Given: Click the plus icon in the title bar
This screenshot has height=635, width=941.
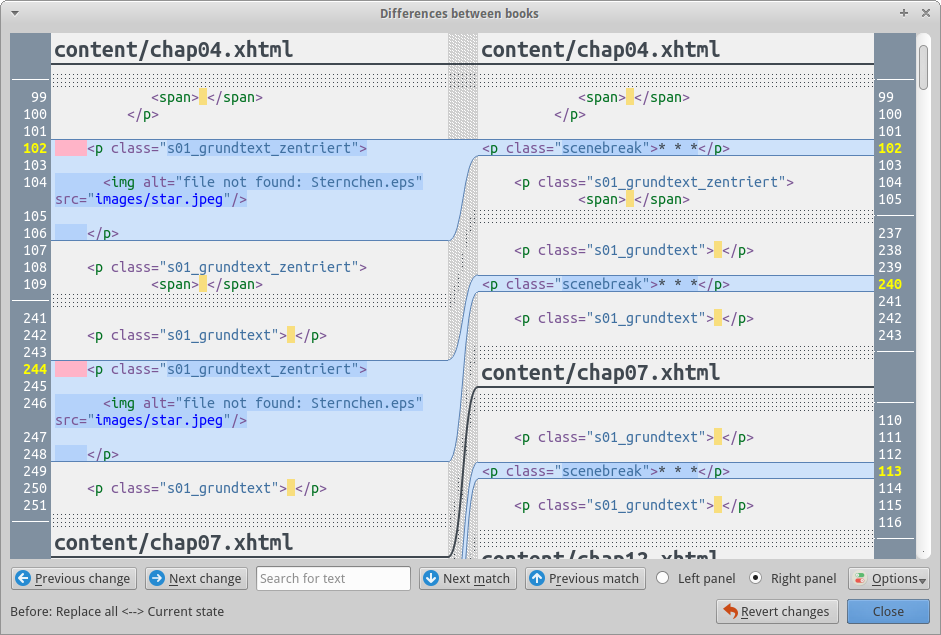Looking at the screenshot, I should click(x=904, y=13).
